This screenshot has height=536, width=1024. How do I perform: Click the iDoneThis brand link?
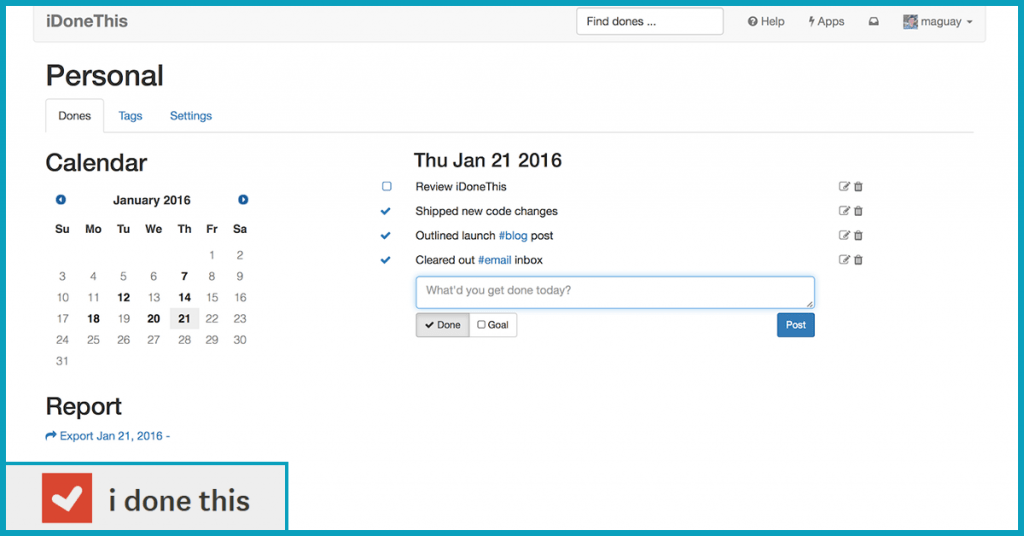click(x=87, y=22)
